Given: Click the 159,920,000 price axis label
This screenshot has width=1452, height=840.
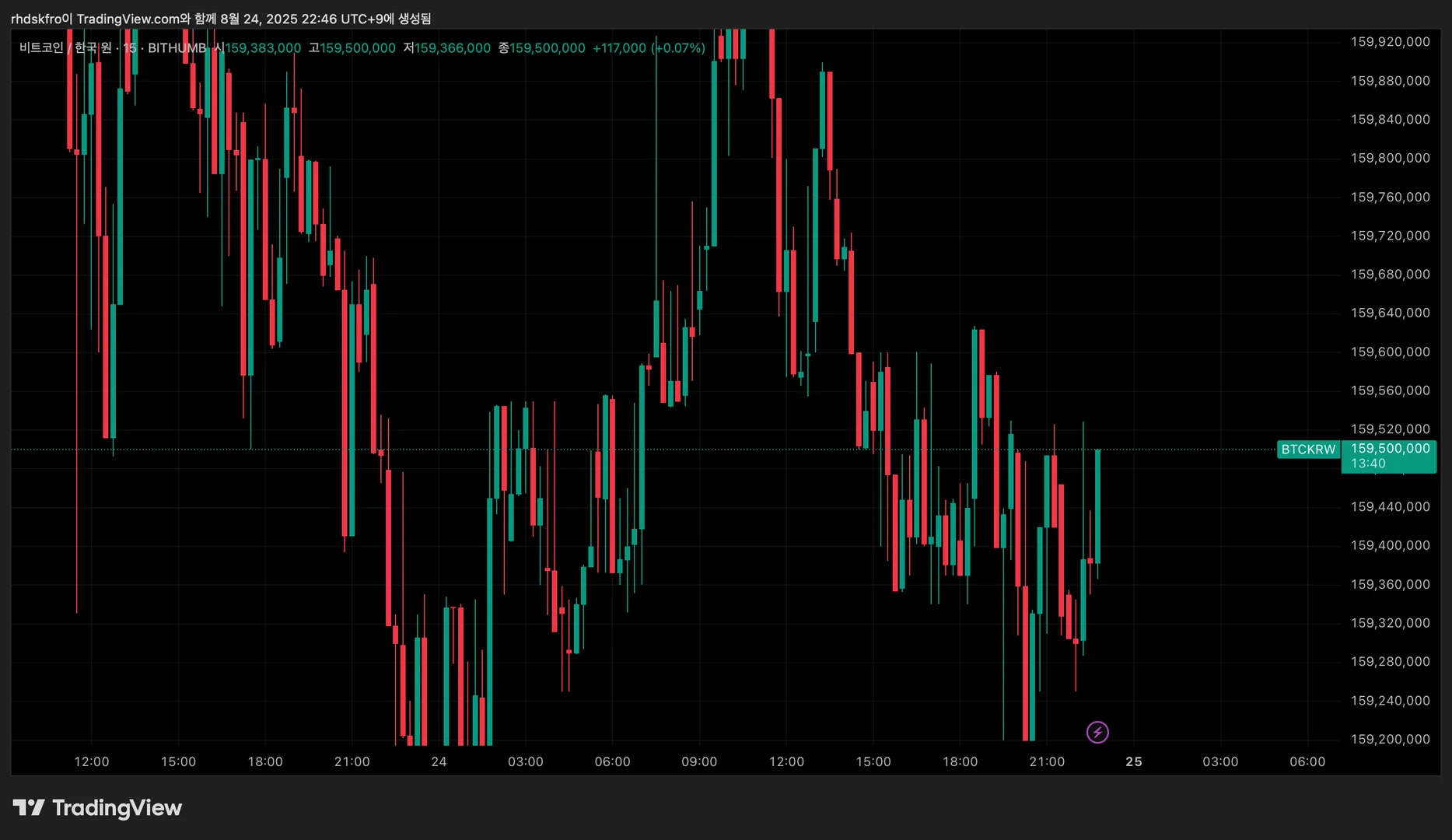Looking at the screenshot, I should click(x=1390, y=42).
